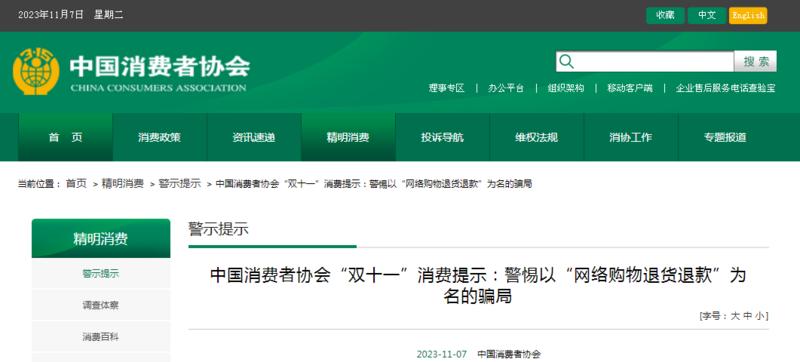Set font size to 大
The image size is (800, 362).
pyautogui.click(x=735, y=316)
